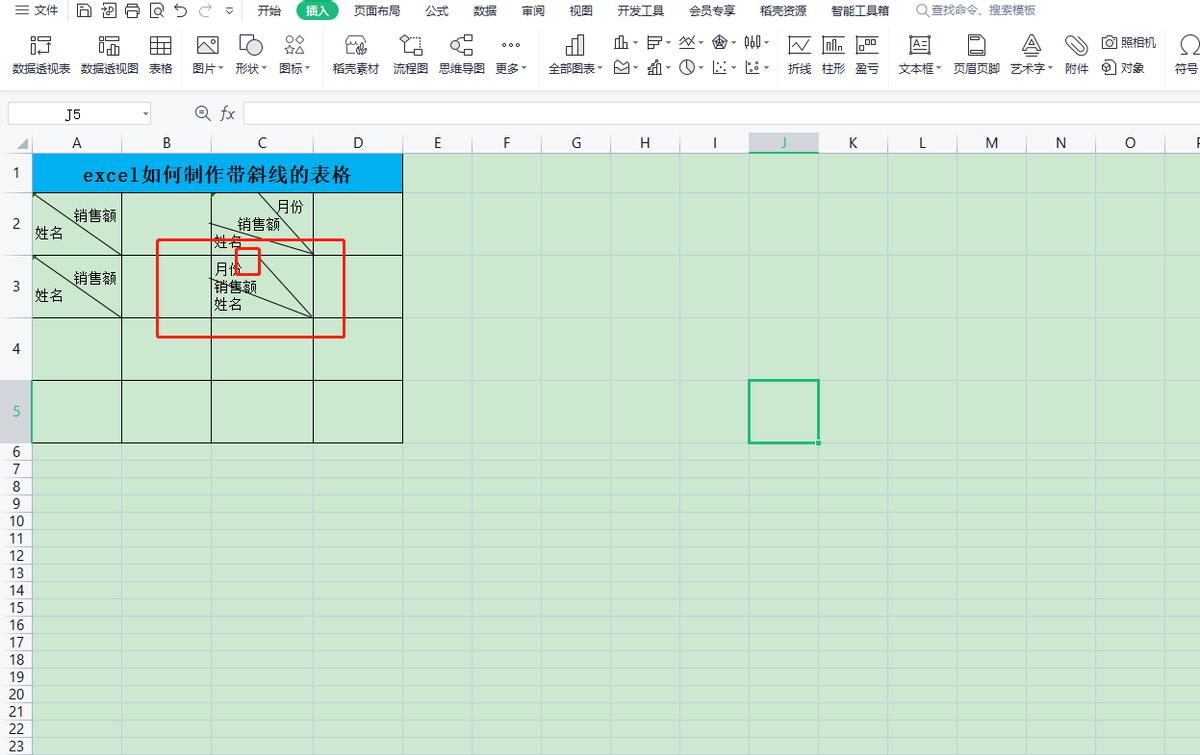Image resolution: width=1200 pixels, height=755 pixels.
Task: Click the 照相机 camera tool
Action: 1128,42
